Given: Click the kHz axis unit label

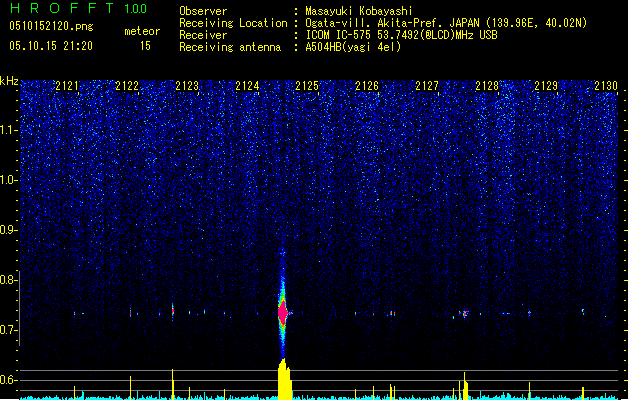Looking at the screenshot, I should [9, 81].
